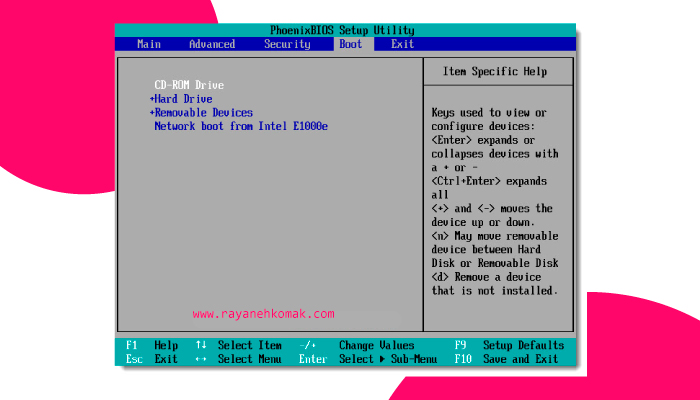Click the Select Sub-Menu triangle arrow
The height and width of the screenshot is (400, 700).
[382, 359]
